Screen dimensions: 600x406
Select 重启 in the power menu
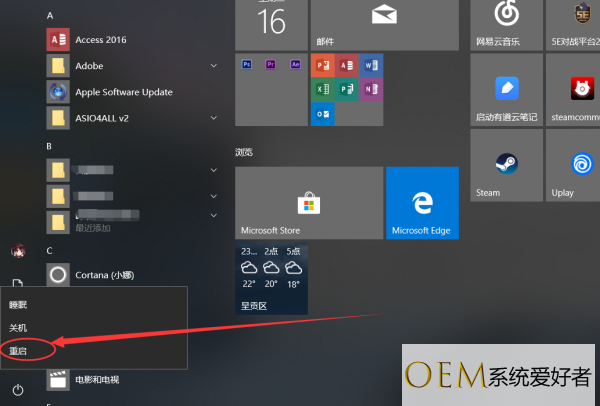click(20, 352)
